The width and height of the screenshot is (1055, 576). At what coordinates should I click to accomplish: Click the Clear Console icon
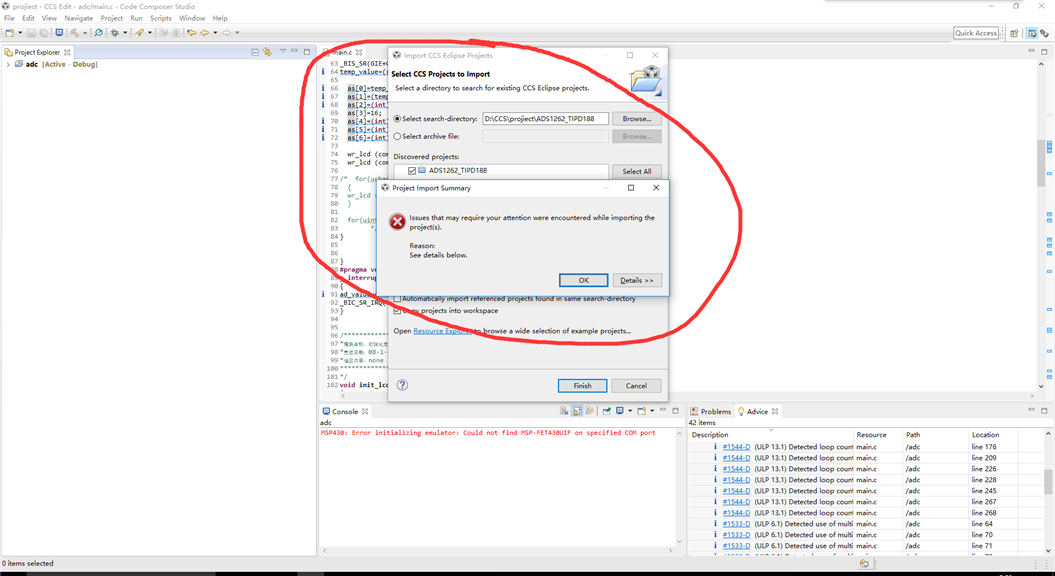point(564,411)
